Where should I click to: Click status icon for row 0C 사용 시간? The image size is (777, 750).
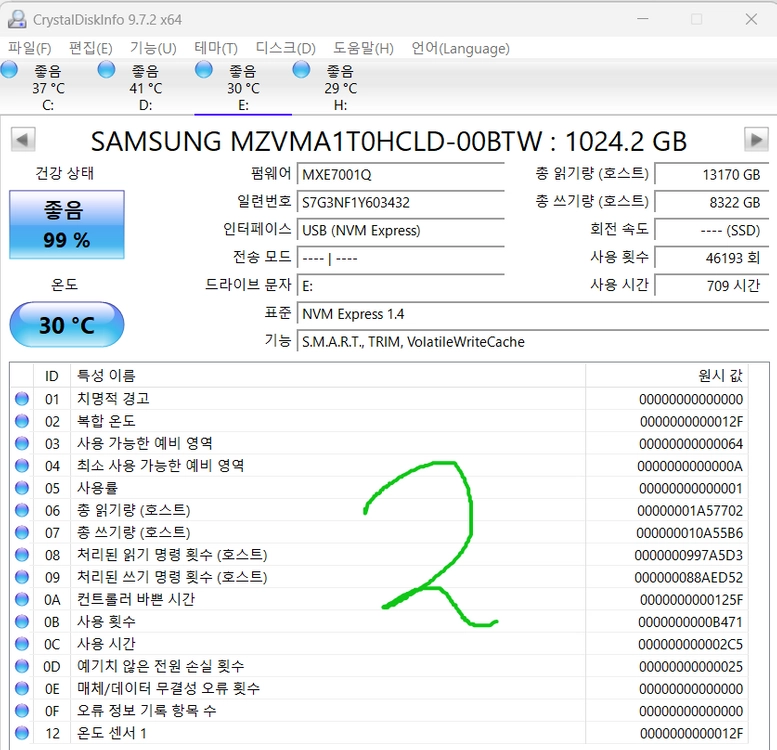point(22,644)
